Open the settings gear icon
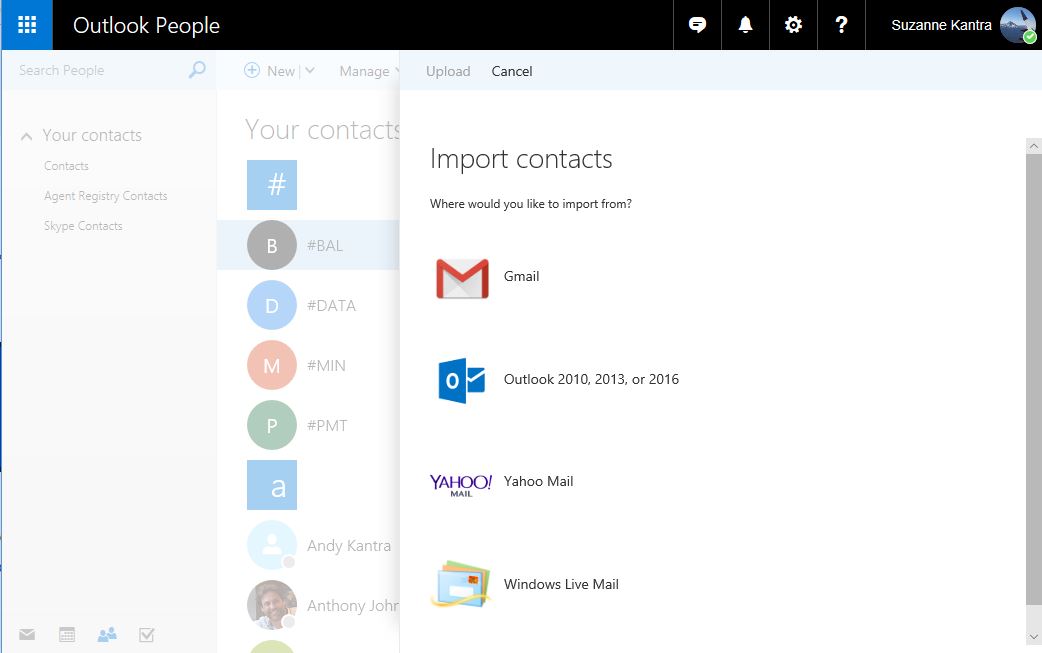Image resolution: width=1042 pixels, height=653 pixels. [x=793, y=25]
